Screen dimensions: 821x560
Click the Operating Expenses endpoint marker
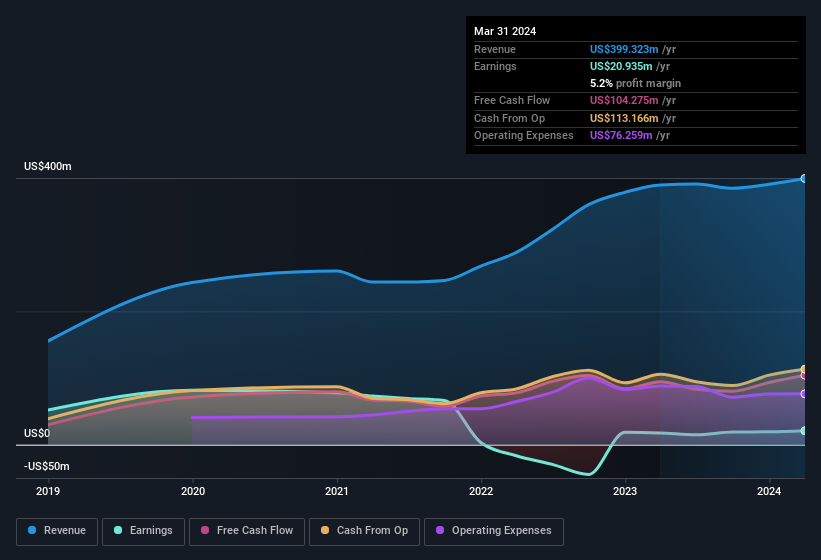tap(804, 394)
